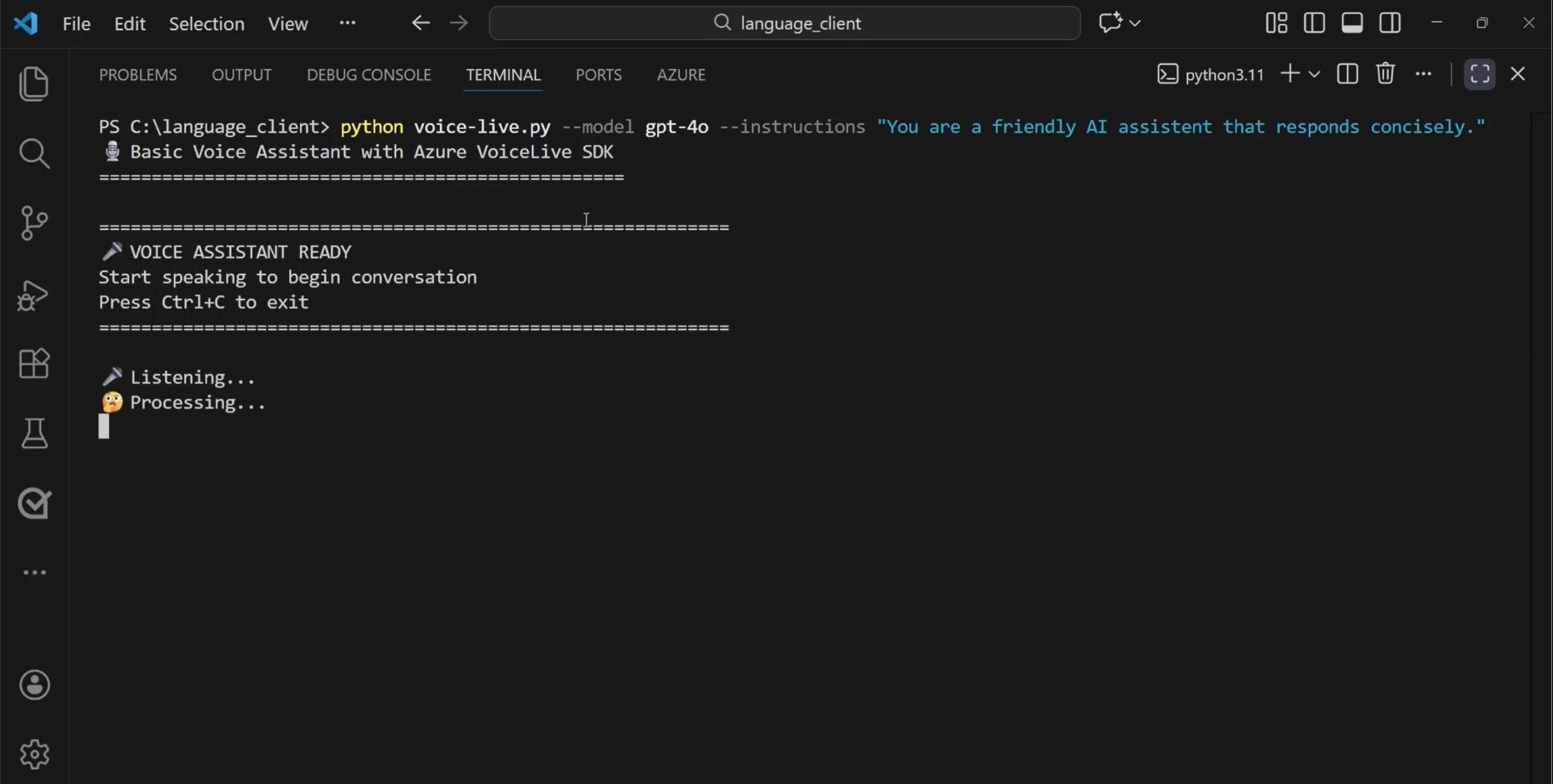The height and width of the screenshot is (784, 1553).
Task: Open the Edit menu
Action: [x=129, y=23]
